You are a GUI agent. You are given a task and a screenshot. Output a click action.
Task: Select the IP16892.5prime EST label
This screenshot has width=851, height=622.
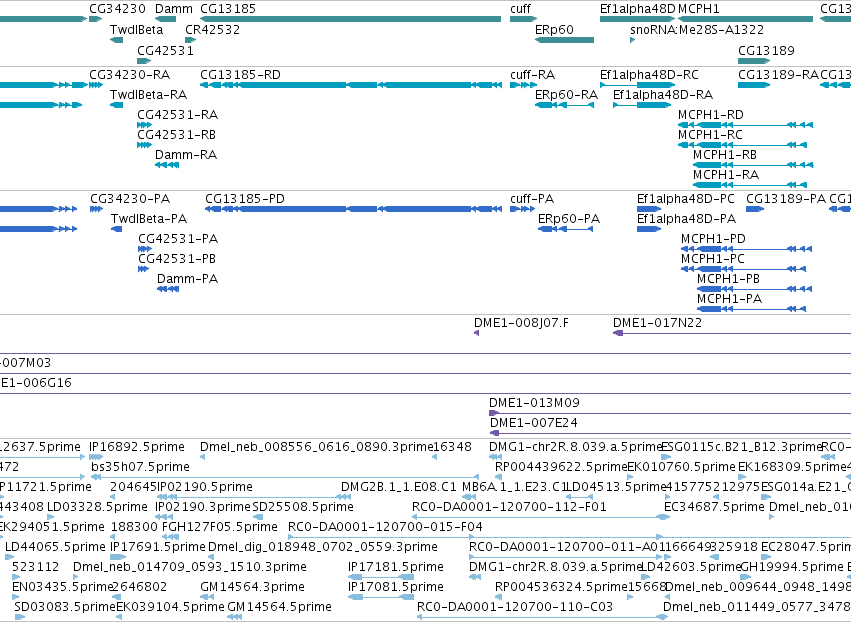tap(137, 447)
